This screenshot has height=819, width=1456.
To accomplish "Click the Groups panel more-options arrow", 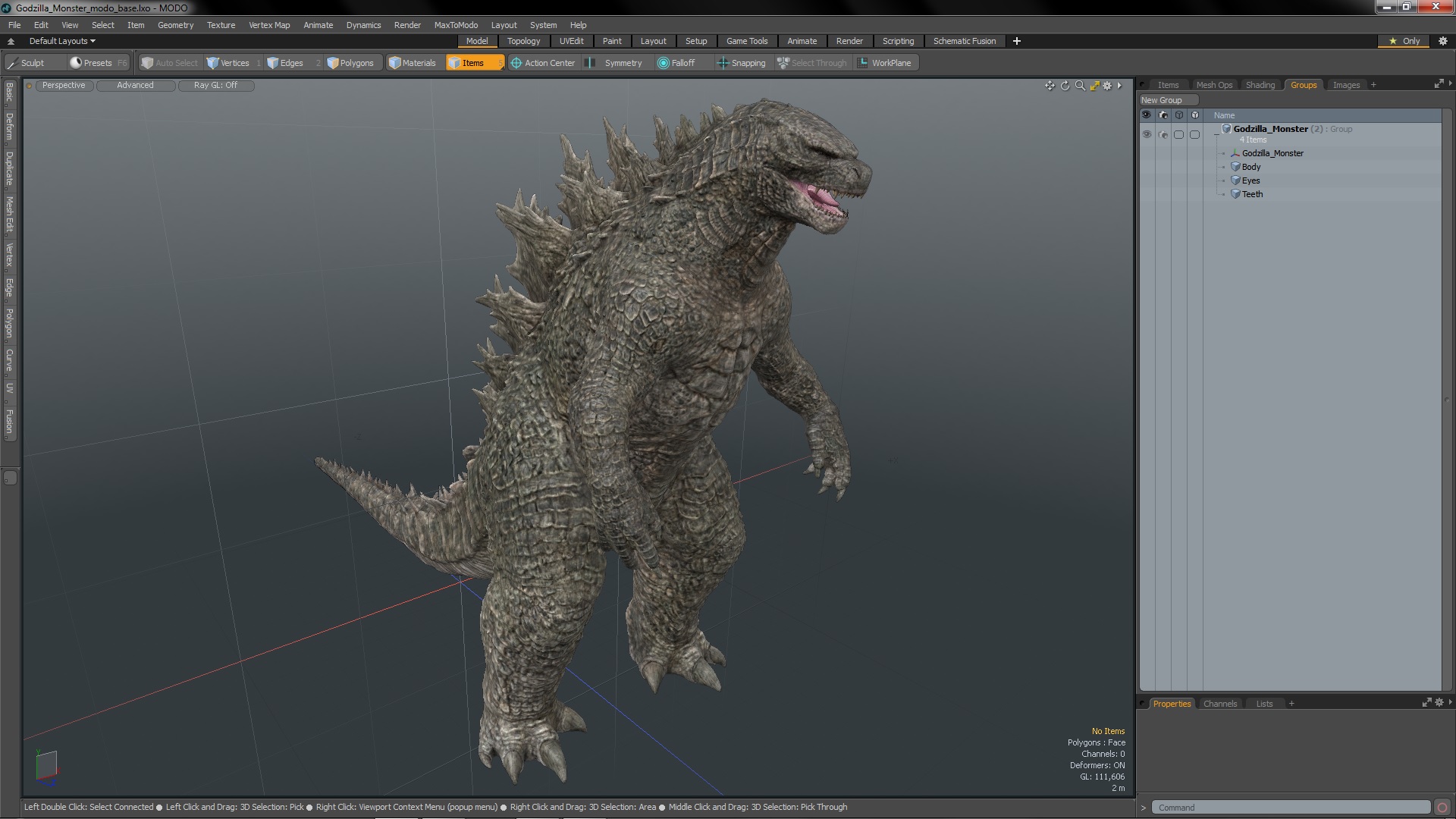I will (1450, 84).
